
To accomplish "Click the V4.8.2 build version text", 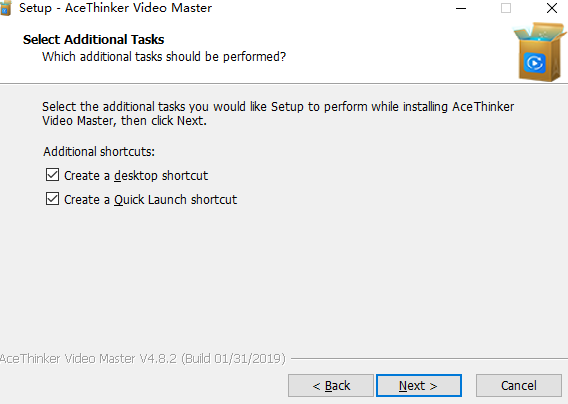I will point(143,359).
